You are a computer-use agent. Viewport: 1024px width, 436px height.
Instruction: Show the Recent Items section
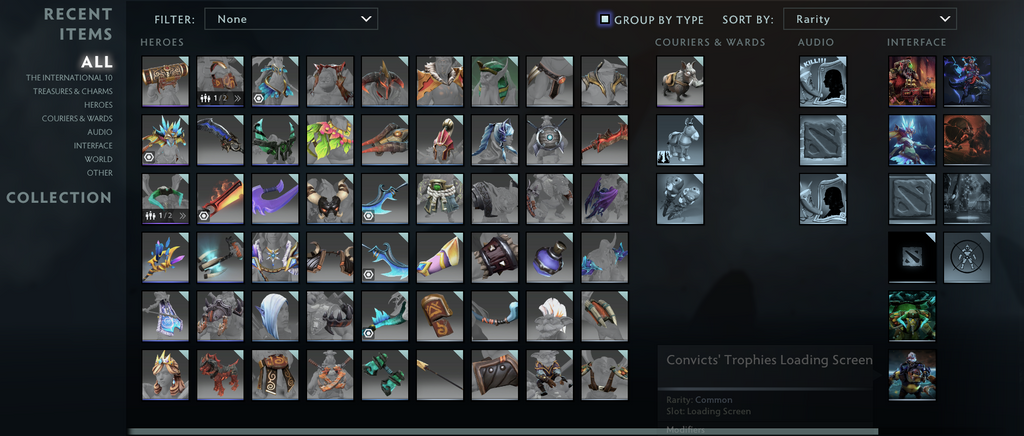click(78, 24)
